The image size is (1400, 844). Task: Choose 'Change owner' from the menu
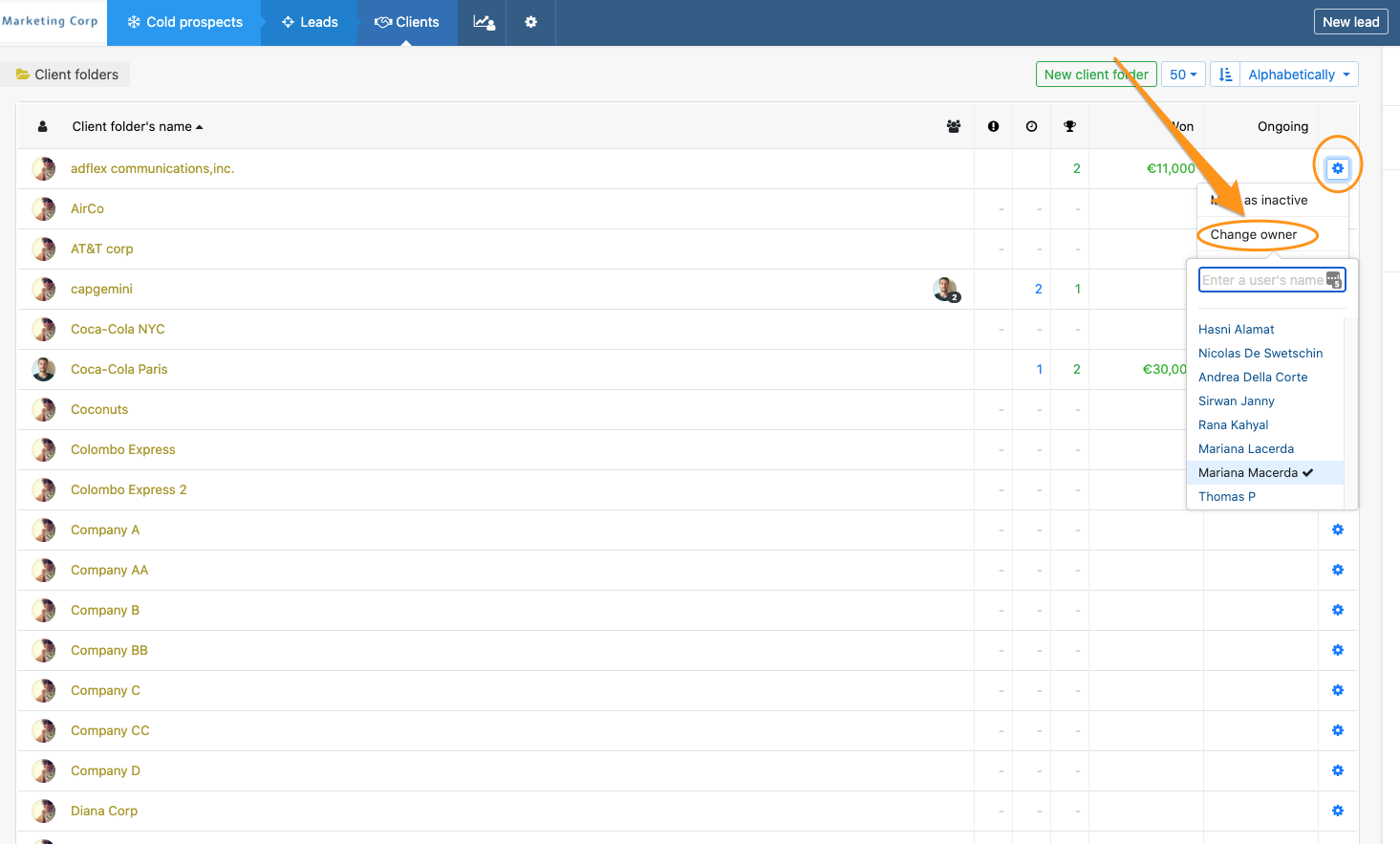pyautogui.click(x=1254, y=234)
